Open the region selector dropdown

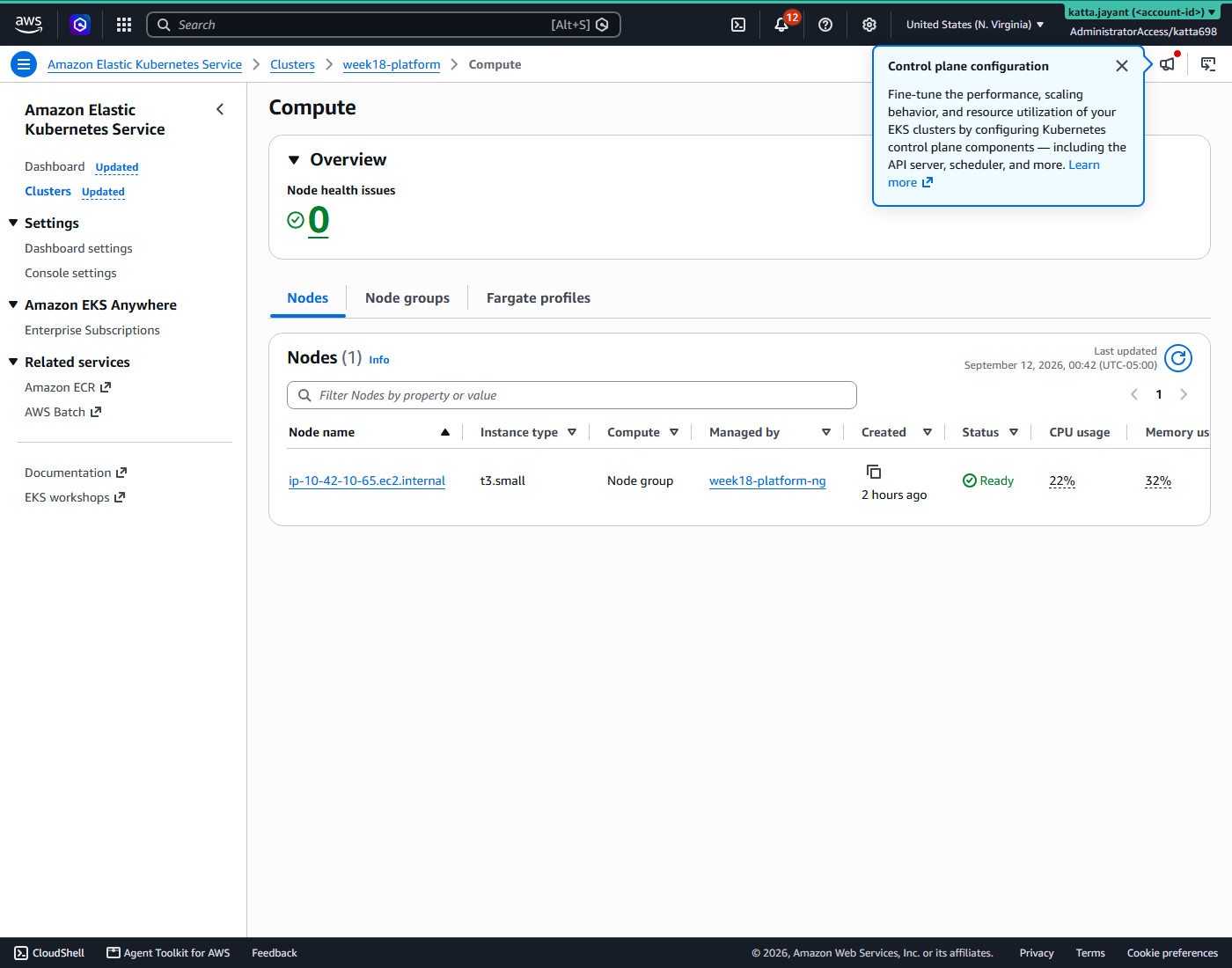click(x=975, y=25)
